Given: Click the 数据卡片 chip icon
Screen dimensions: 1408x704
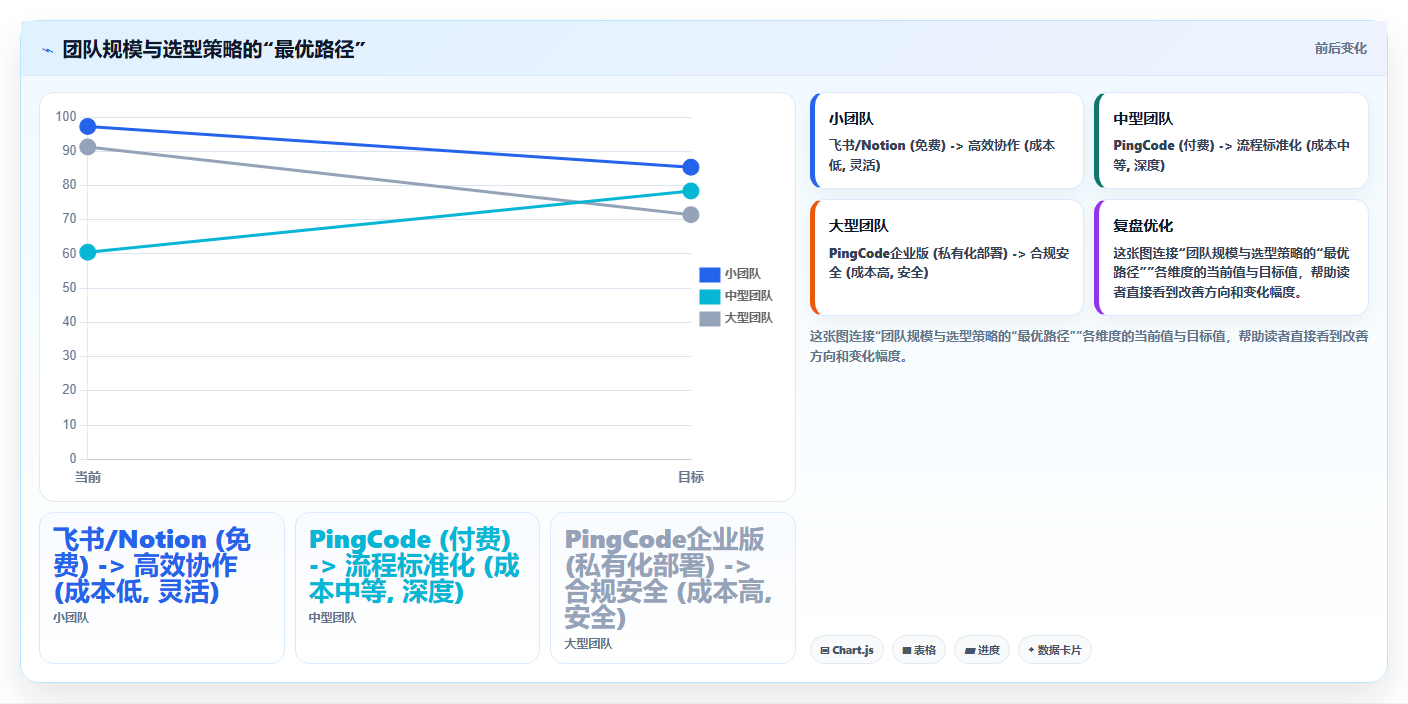Looking at the screenshot, I should (1031, 650).
